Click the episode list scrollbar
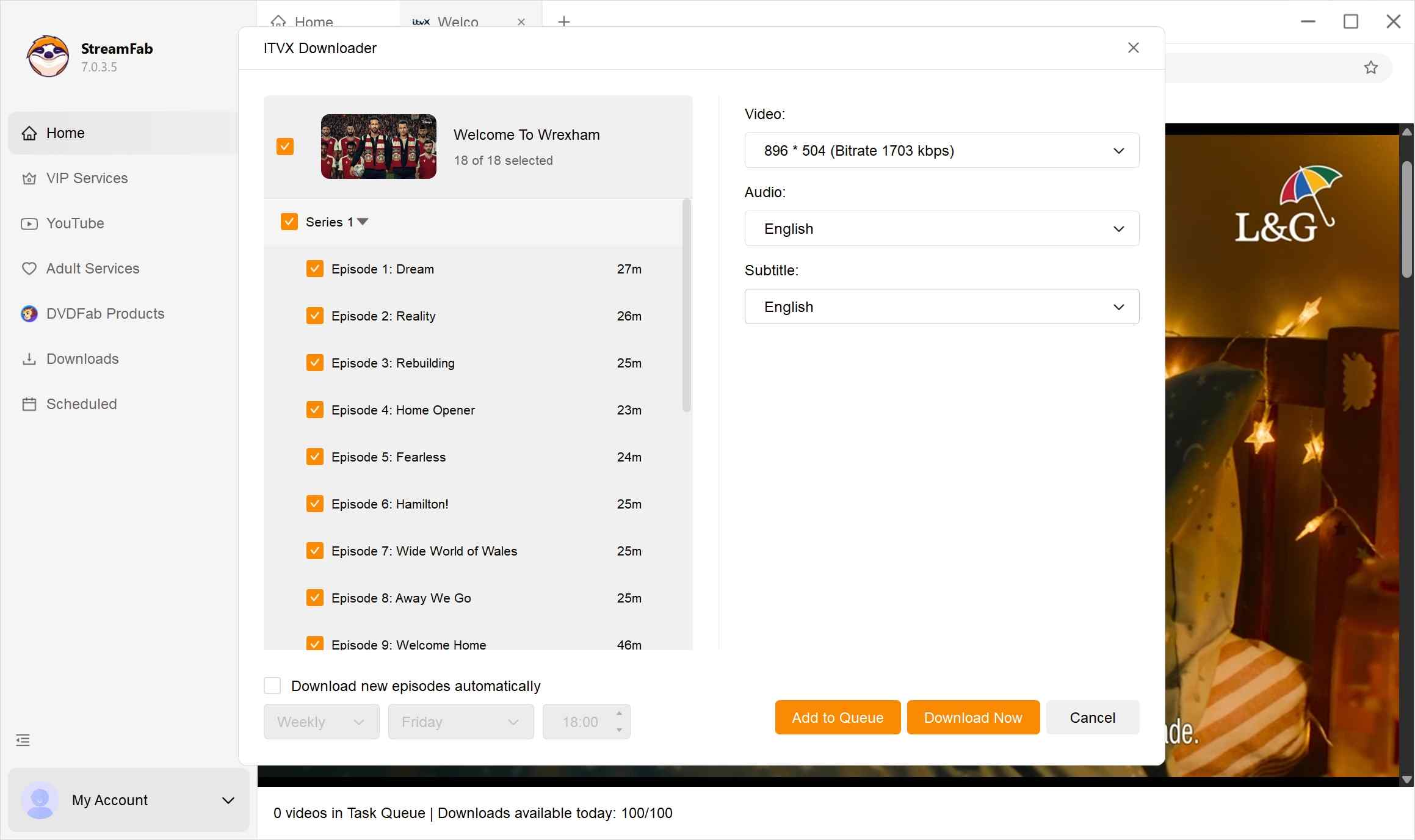 point(687,305)
